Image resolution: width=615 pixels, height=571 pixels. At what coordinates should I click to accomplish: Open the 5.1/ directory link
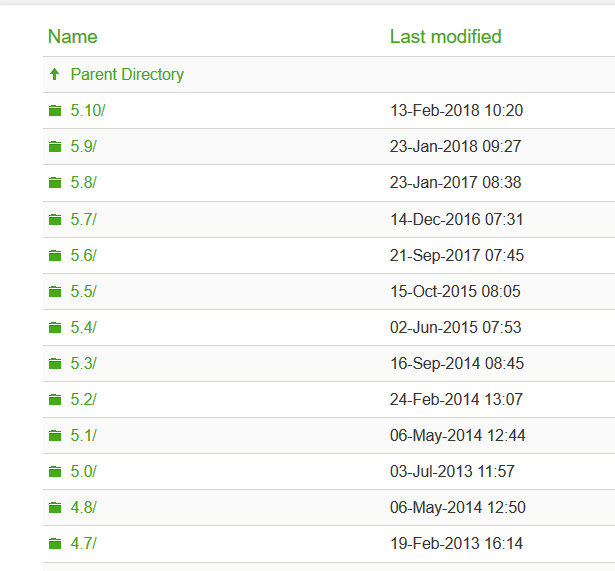pos(84,436)
